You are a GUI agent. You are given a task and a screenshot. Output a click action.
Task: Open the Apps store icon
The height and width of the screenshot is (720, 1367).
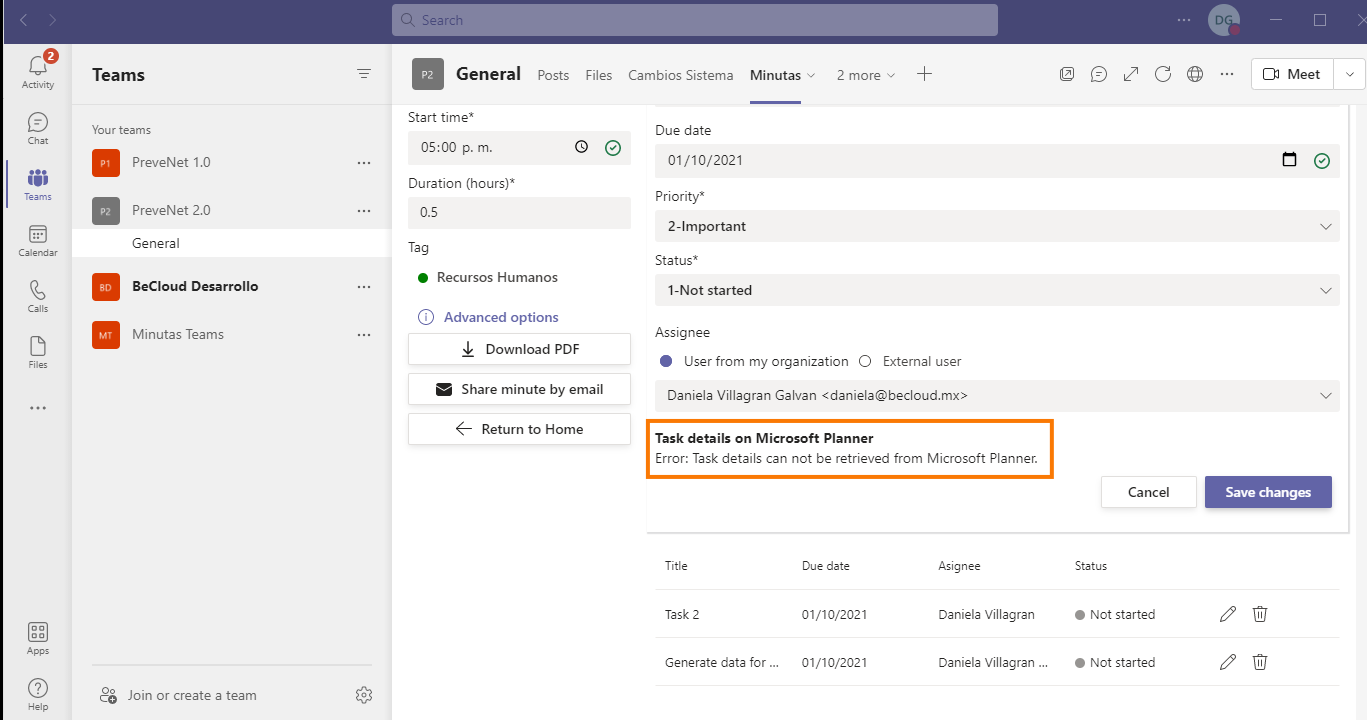(37, 638)
